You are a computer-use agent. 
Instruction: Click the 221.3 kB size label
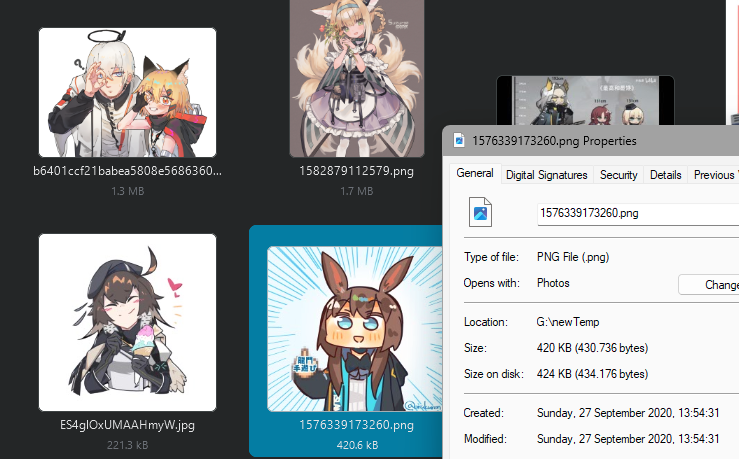tap(127, 445)
